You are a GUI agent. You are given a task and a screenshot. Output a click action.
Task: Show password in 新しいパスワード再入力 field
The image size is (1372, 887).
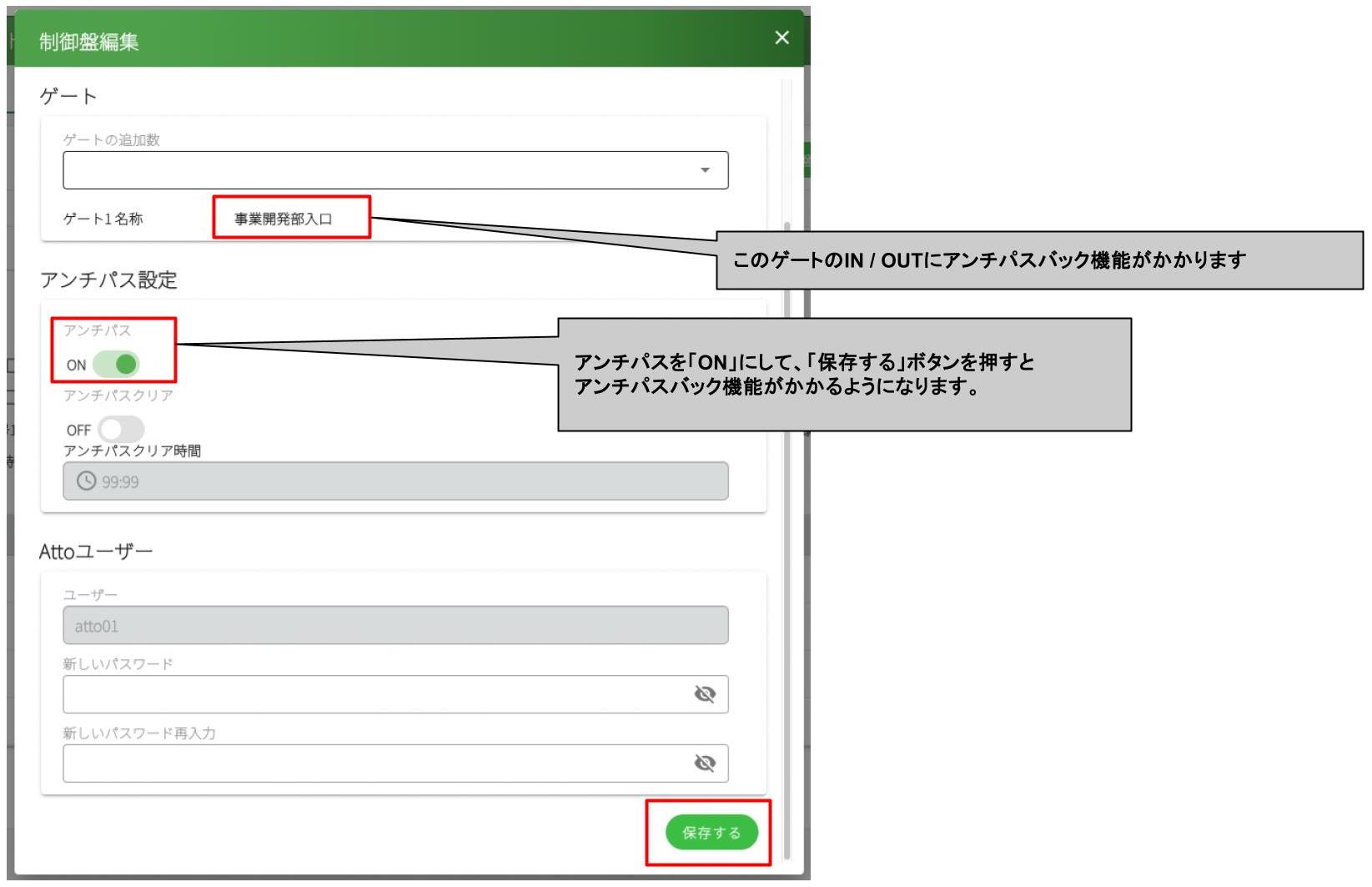[705, 764]
